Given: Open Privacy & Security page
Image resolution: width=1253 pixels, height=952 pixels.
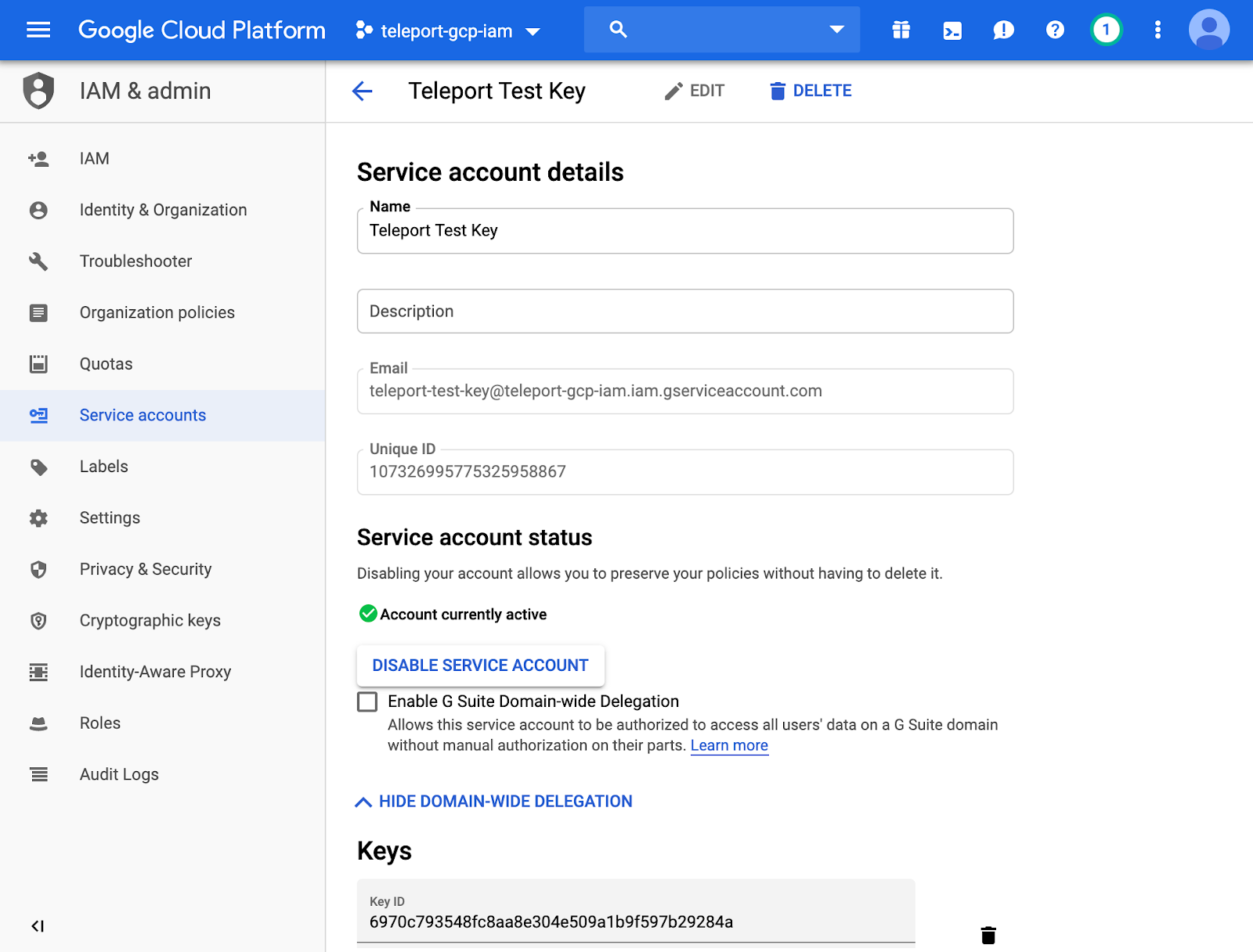Looking at the screenshot, I should click(162, 569).
